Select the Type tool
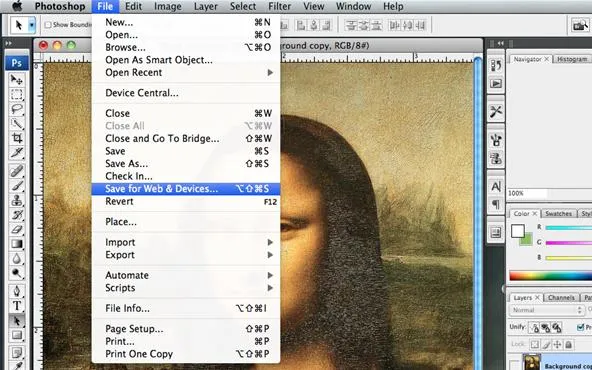This screenshot has width=592, height=370. pos(17,306)
